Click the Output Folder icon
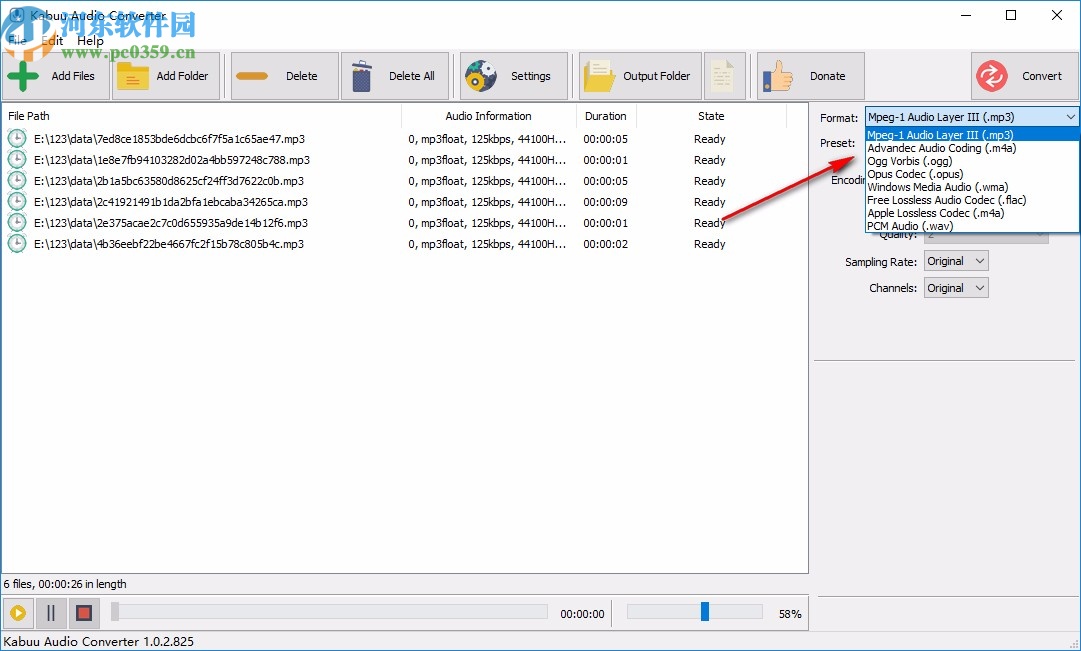Viewport: 1081px width, 651px height. pyautogui.click(x=600, y=75)
